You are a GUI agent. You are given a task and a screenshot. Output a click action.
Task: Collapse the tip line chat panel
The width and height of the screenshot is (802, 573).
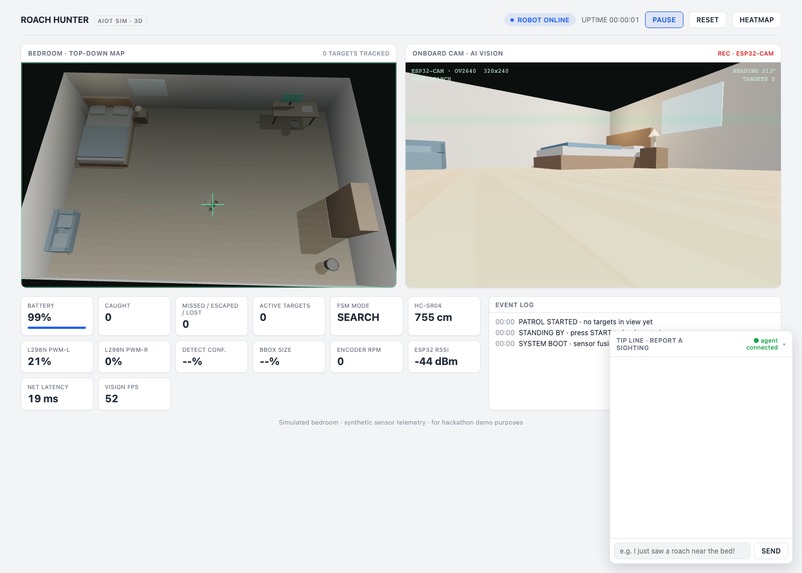[784, 344]
